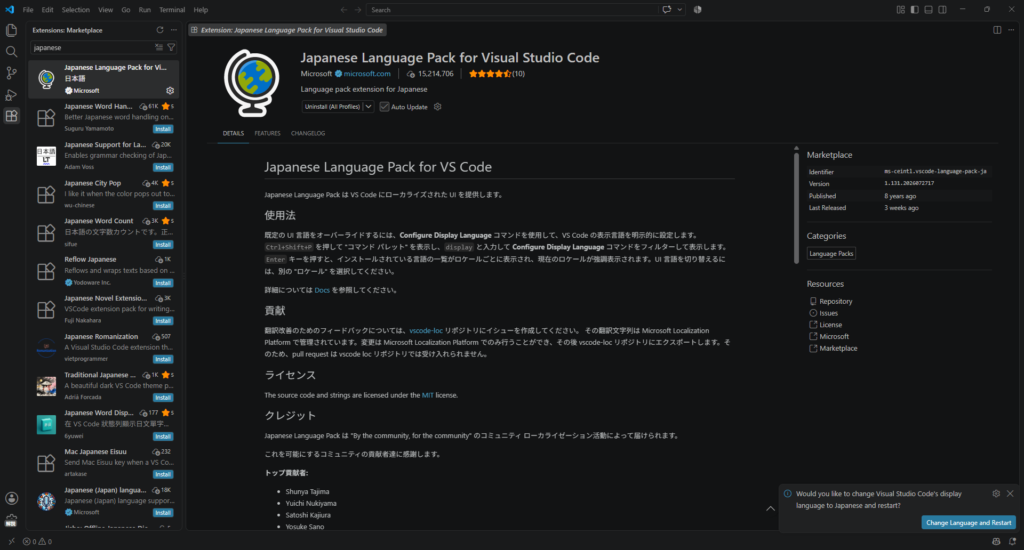Expand the Uninstall button dropdown arrow

[368, 106]
